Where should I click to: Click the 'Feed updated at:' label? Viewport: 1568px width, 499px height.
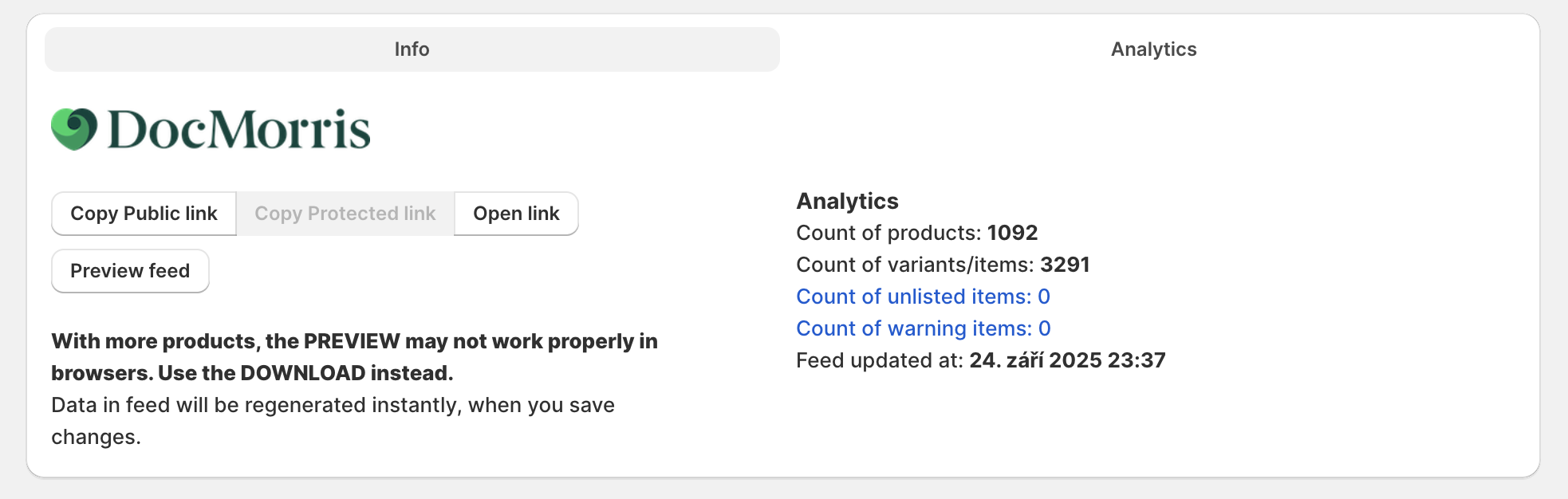coord(880,360)
